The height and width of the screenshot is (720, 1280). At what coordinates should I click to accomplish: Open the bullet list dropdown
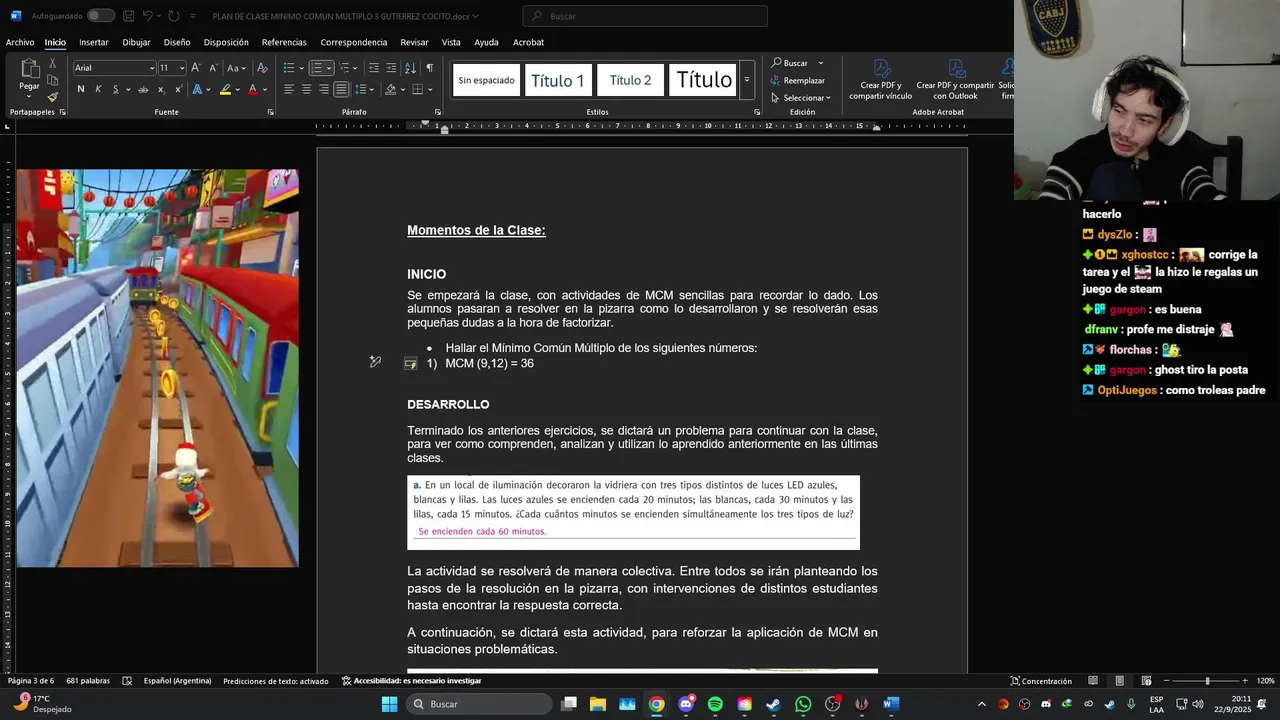click(301, 68)
